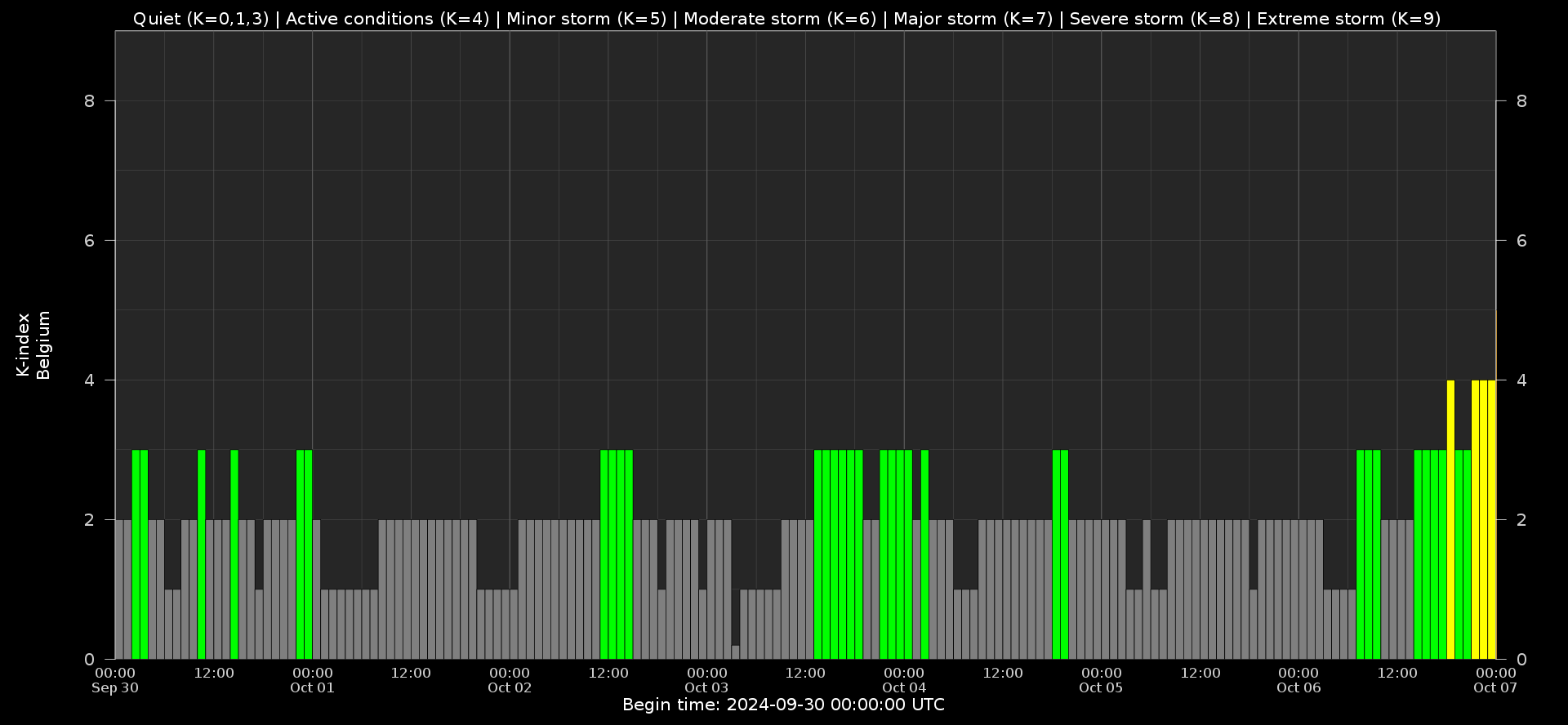Click the first yellow K=4 bar on Oct 06
Screen dimensions: 1568x725
[1450, 519]
